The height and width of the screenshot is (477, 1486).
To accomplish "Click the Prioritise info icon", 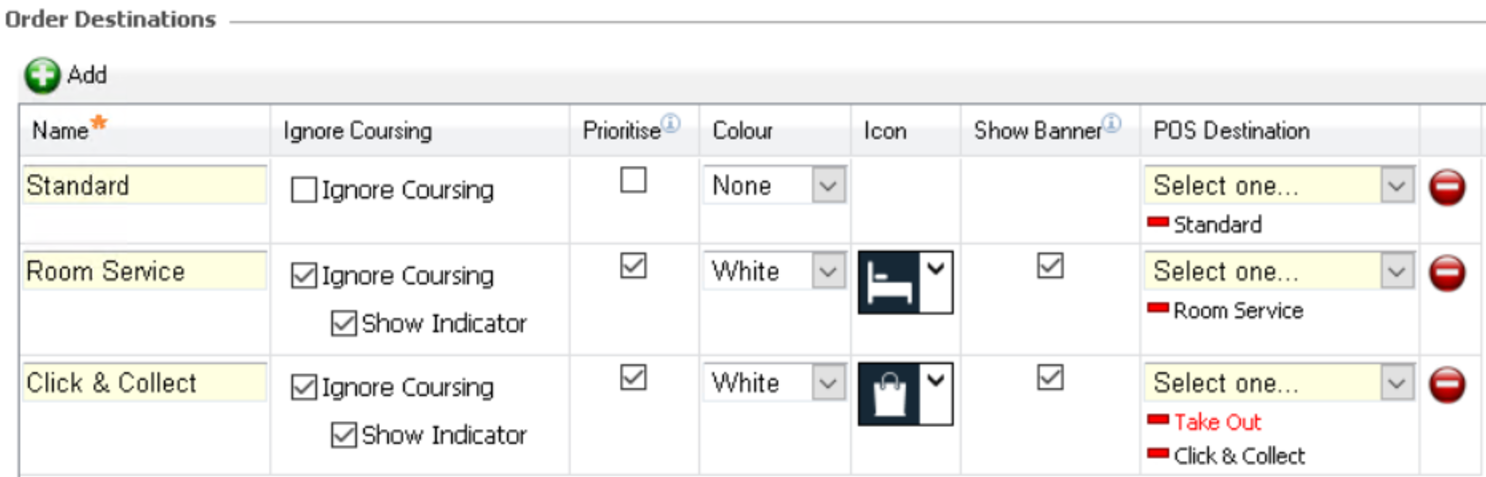I will pos(671,124).
